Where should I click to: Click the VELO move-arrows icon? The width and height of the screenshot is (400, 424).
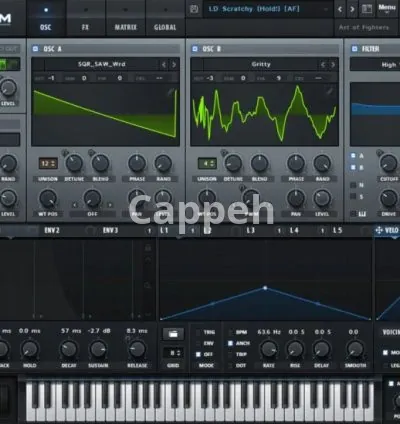379,230
